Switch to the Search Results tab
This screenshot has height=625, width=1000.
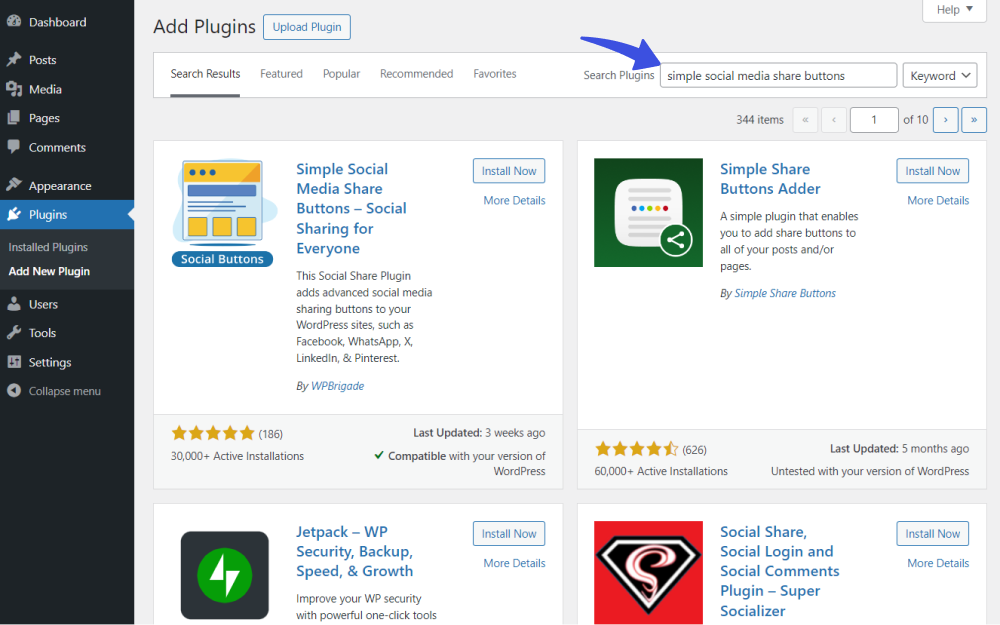point(205,74)
